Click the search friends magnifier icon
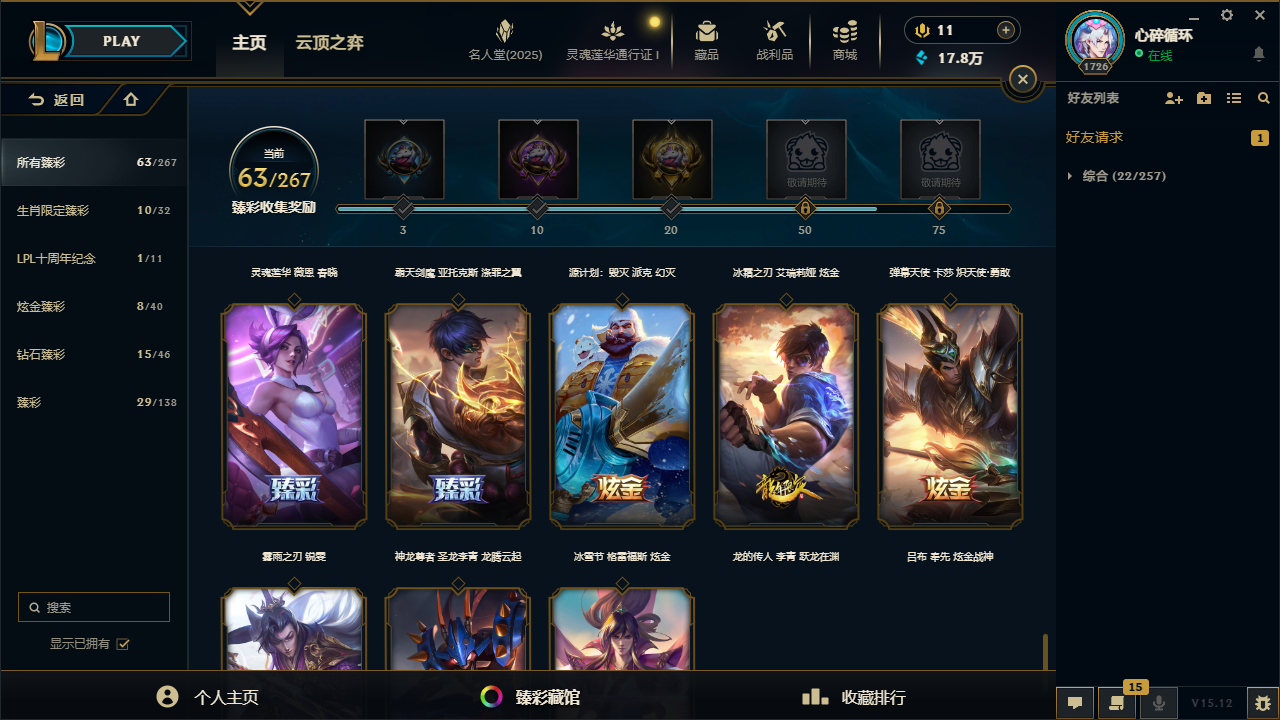Image resolution: width=1280 pixels, height=720 pixels. coord(1264,98)
